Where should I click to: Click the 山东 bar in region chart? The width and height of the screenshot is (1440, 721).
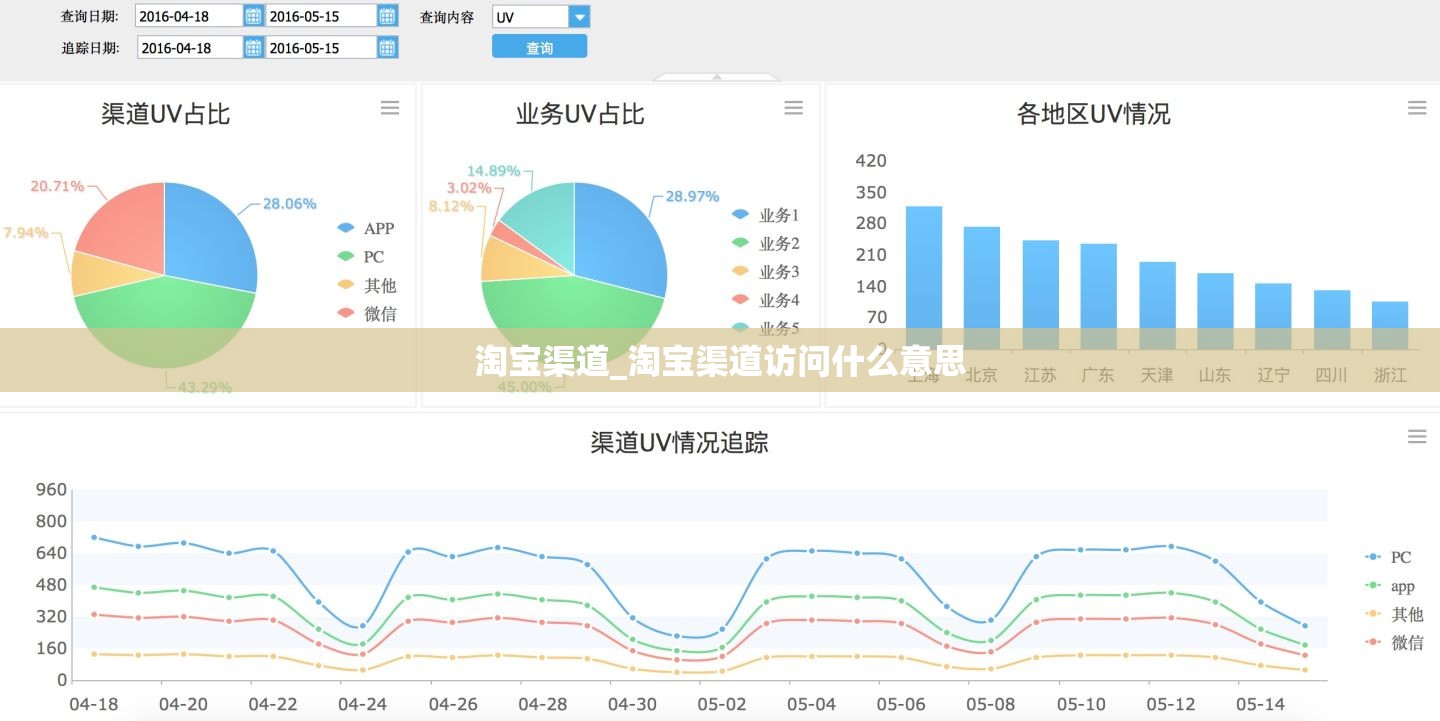tap(1215, 311)
